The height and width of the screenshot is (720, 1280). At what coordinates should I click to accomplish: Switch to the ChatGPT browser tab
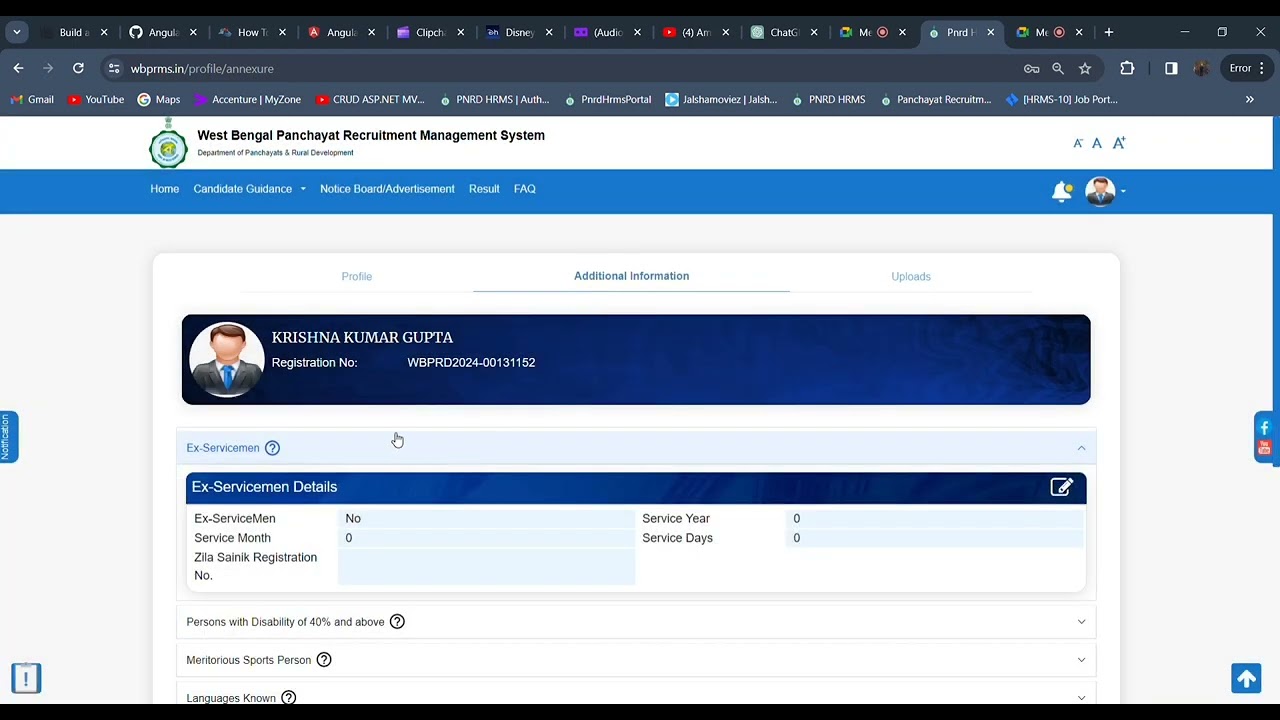pos(784,32)
